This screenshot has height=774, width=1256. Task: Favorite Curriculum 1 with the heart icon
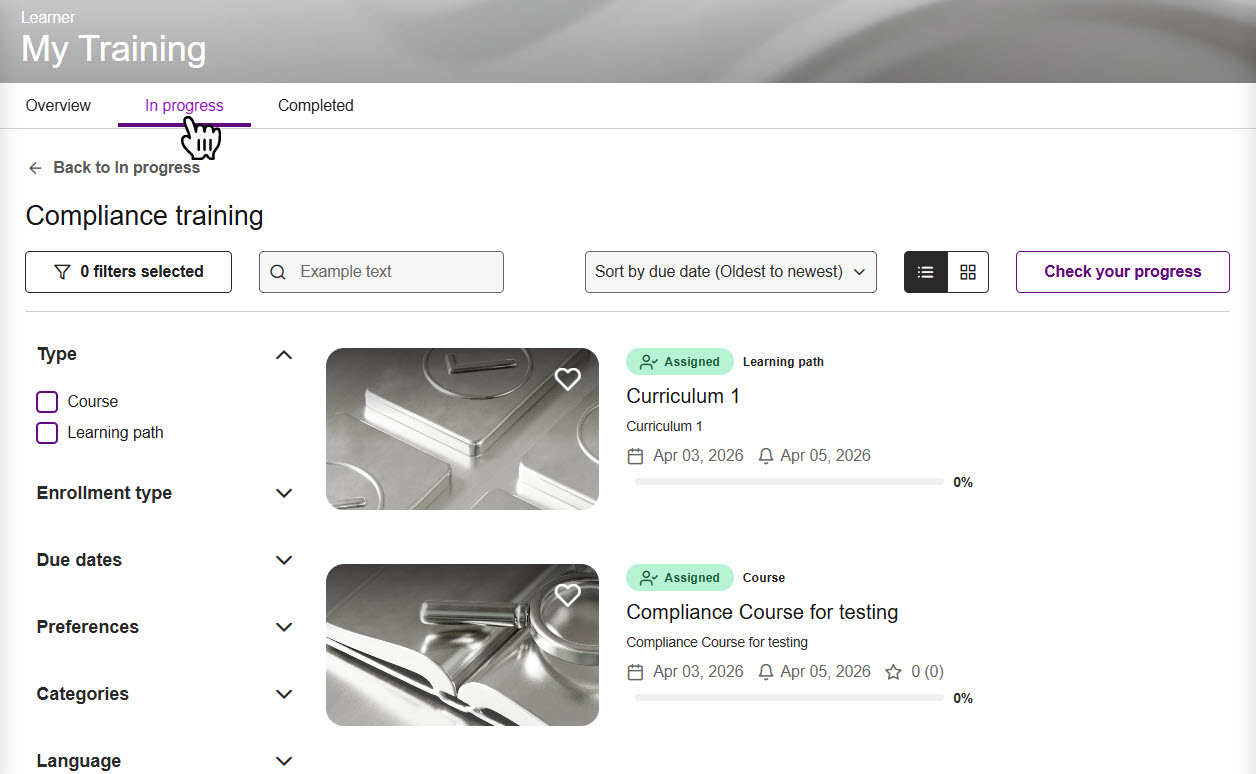pyautogui.click(x=567, y=379)
